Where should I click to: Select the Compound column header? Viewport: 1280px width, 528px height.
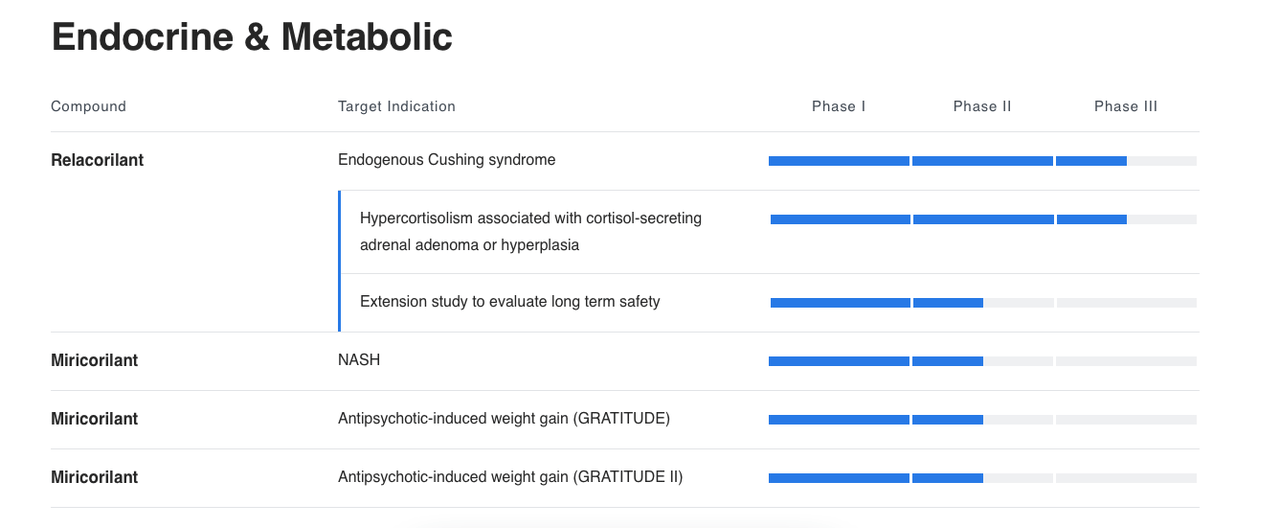pyautogui.click(x=89, y=106)
